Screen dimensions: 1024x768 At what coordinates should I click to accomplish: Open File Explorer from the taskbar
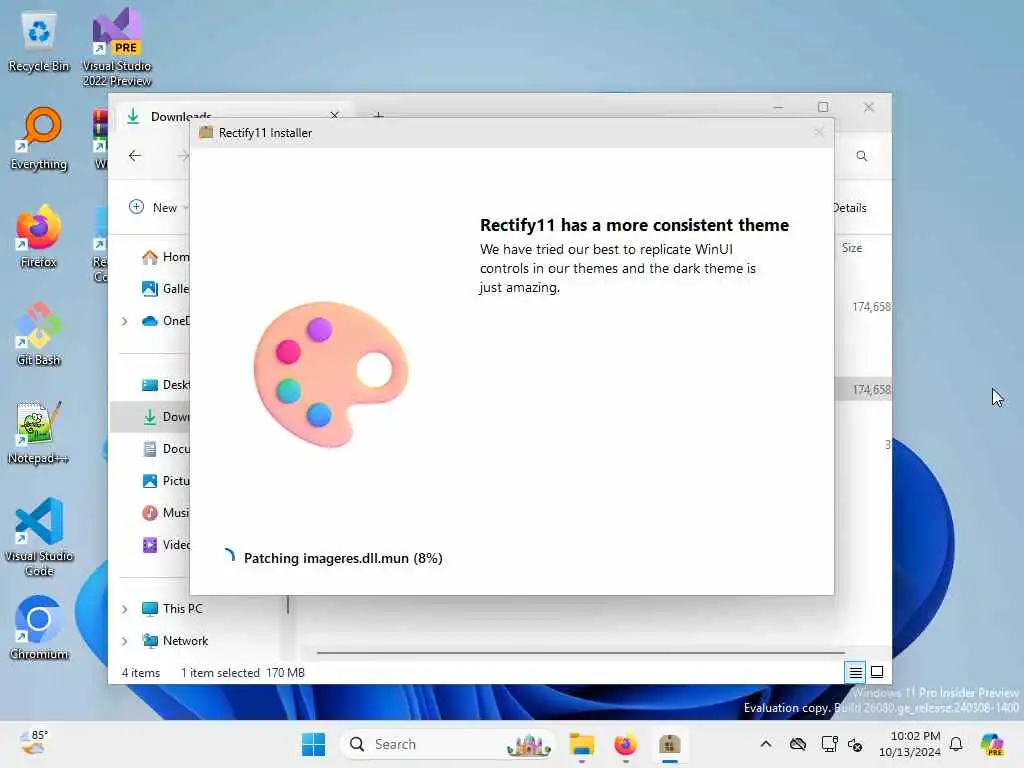[x=581, y=744]
